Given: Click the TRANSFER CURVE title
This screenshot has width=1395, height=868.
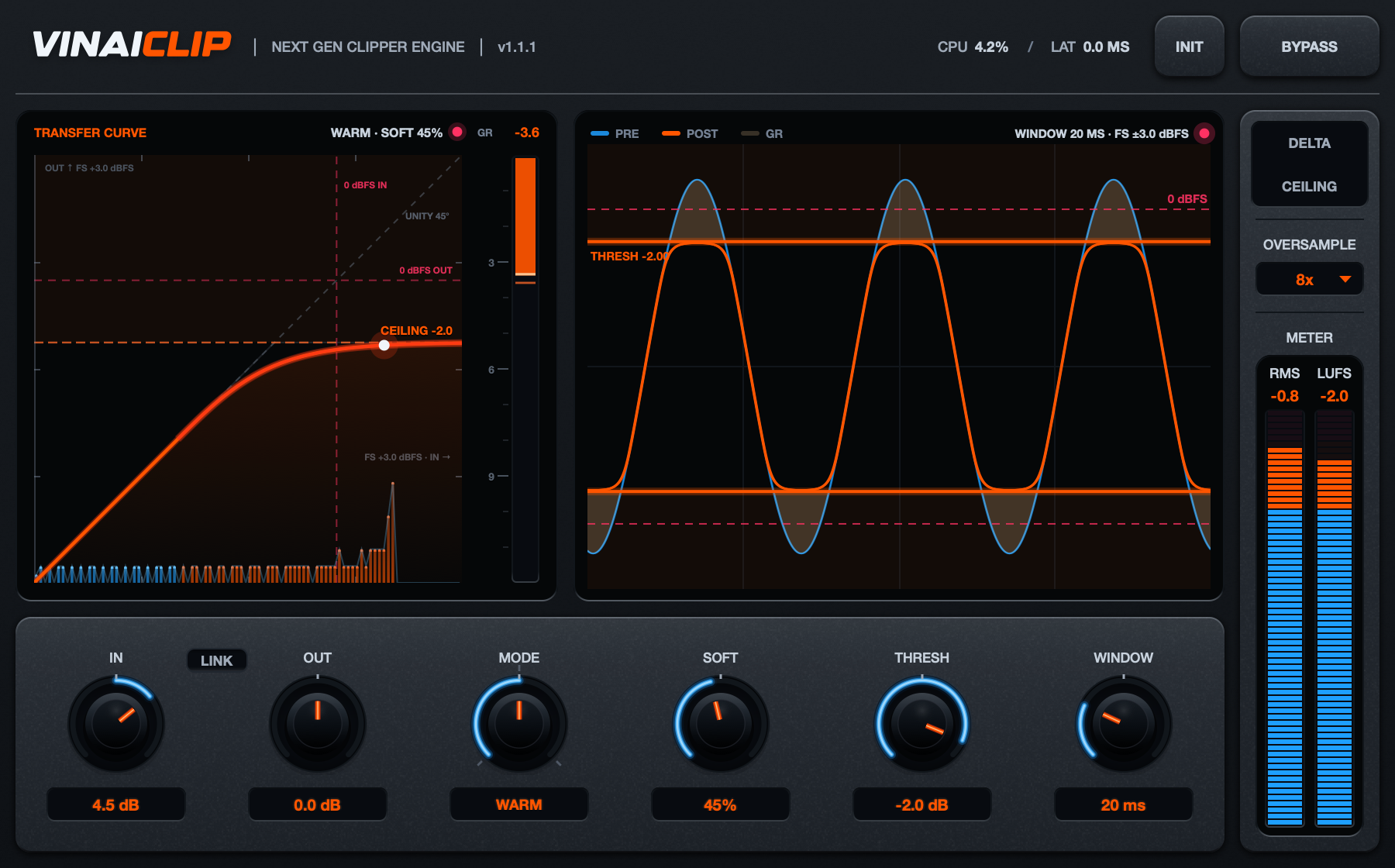Looking at the screenshot, I should pos(90,133).
